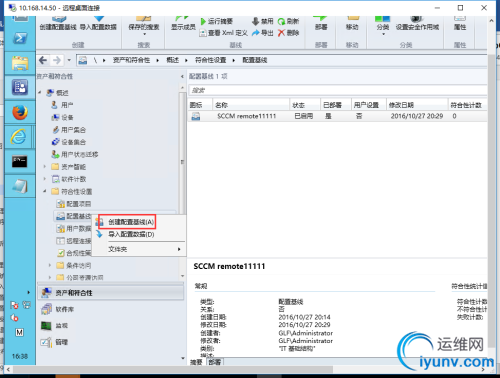Click 资产和符合性 in the breadcrumb path
Image resolution: width=500 pixels, height=378 pixels.
coord(131,60)
